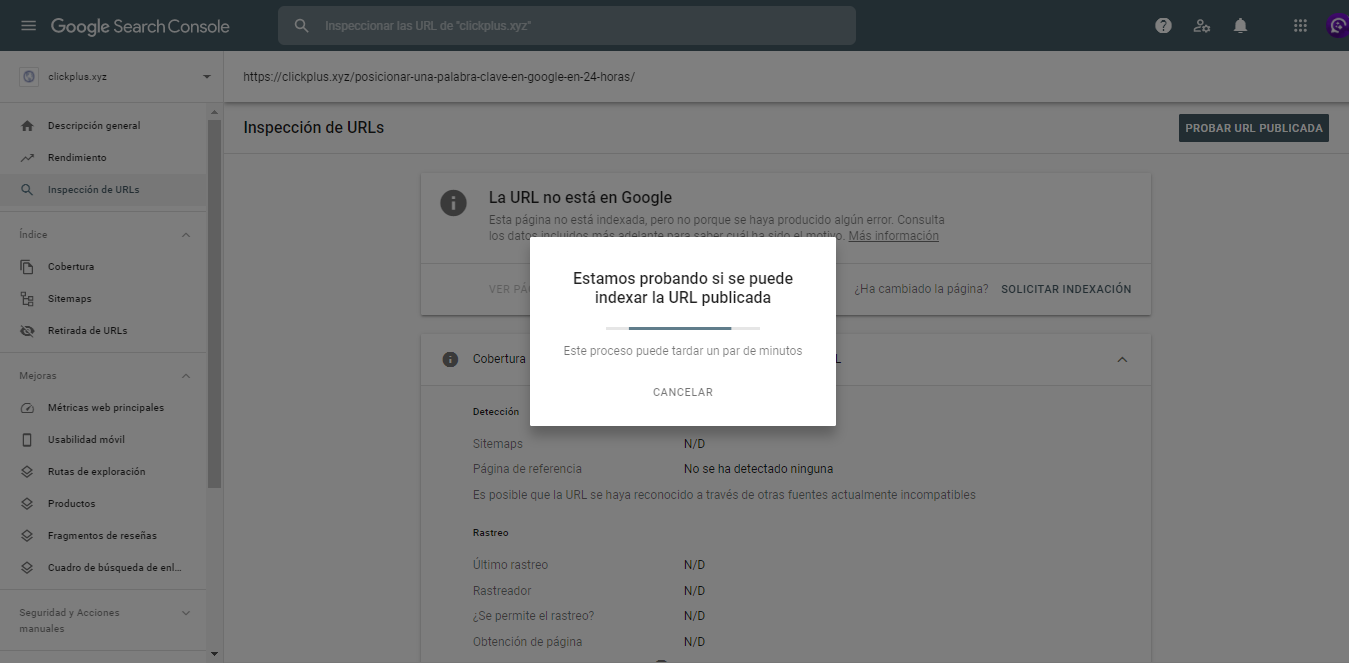This screenshot has height=663, width=1349.
Task: Cancel the URL indexing test
Action: [x=682, y=392]
